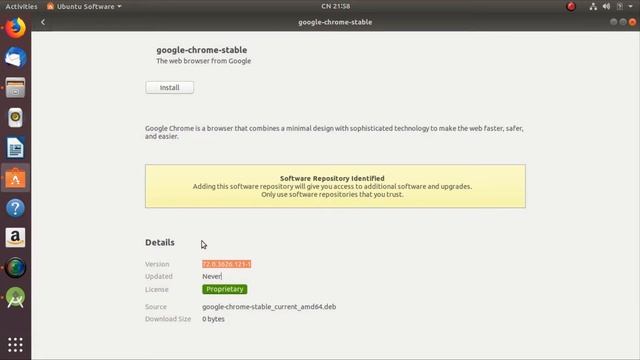This screenshot has width=640, height=360.
Task: Show Applications grid button
Action: click(x=16, y=345)
